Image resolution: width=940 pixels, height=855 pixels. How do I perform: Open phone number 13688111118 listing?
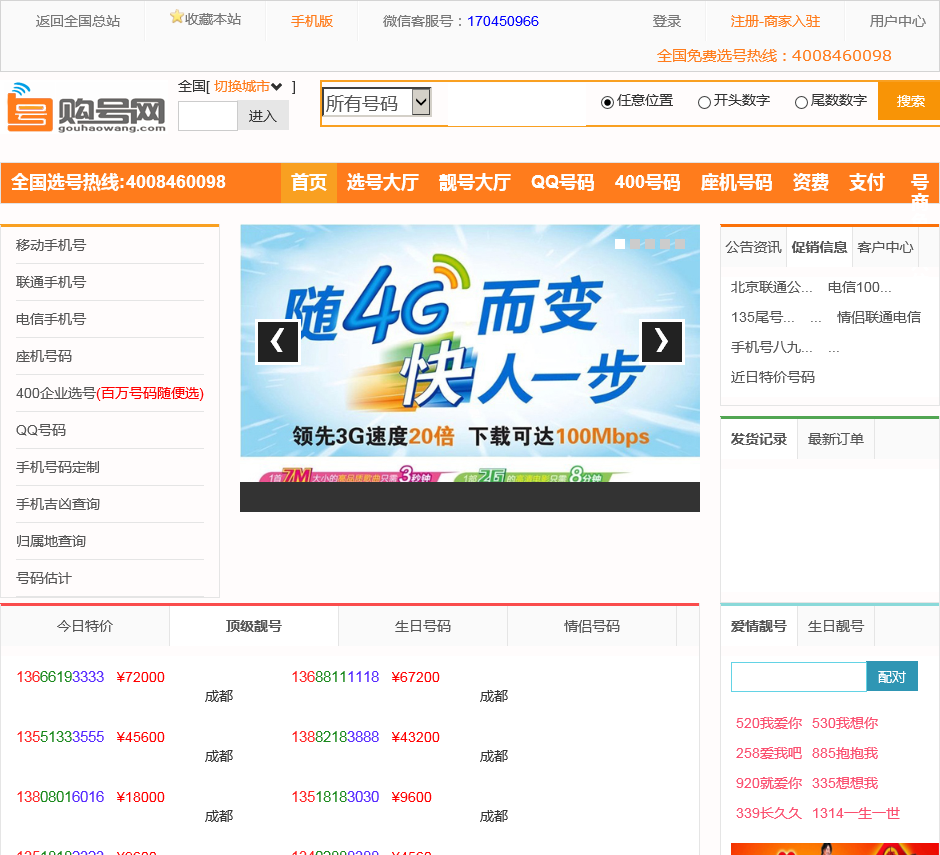[x=335, y=677]
